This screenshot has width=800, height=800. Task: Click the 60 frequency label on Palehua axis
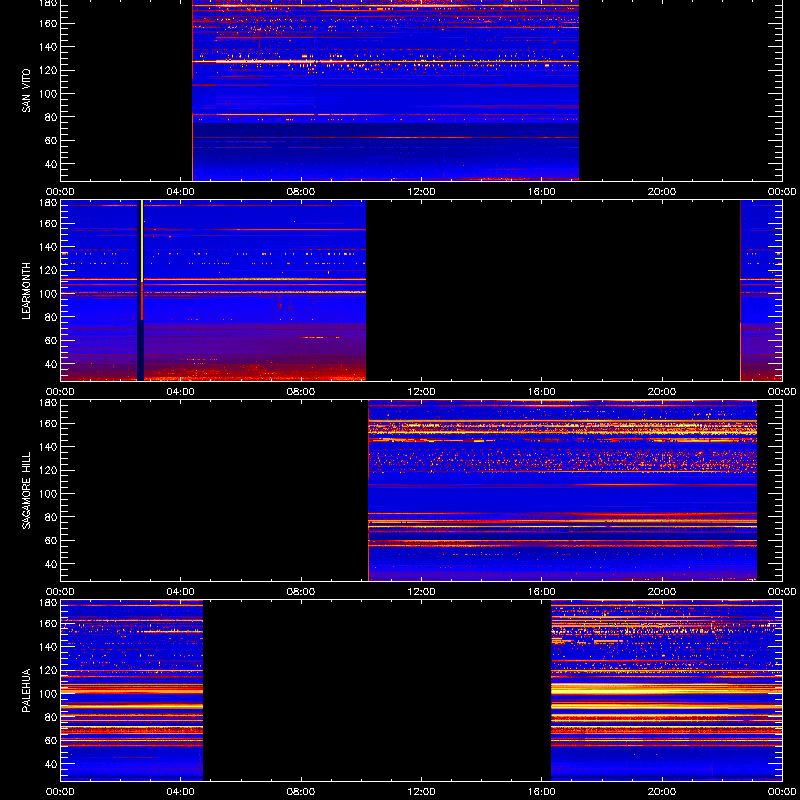(x=52, y=740)
